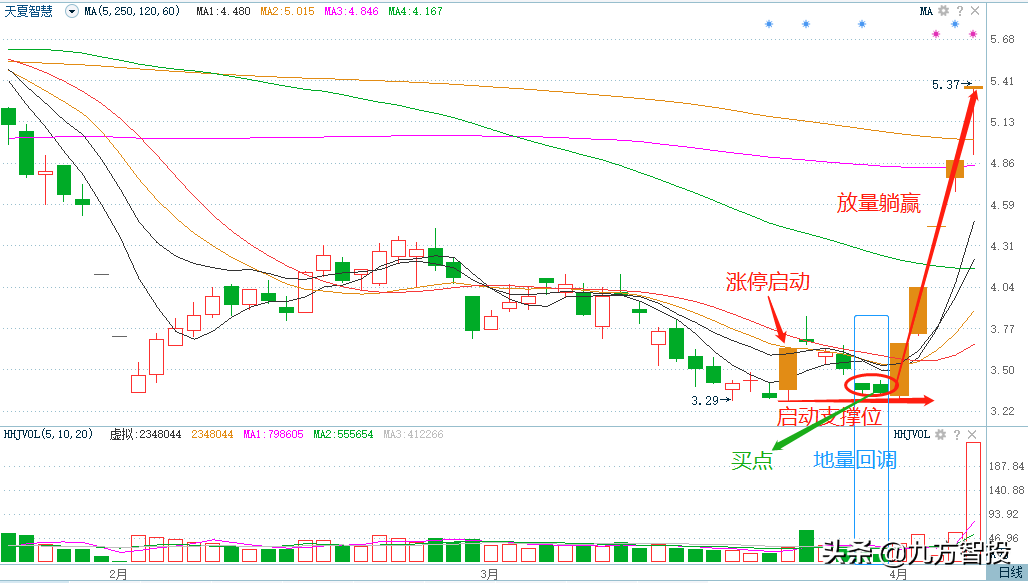
Task: Click the HHJVOL name next to its gear
Action: [912, 434]
